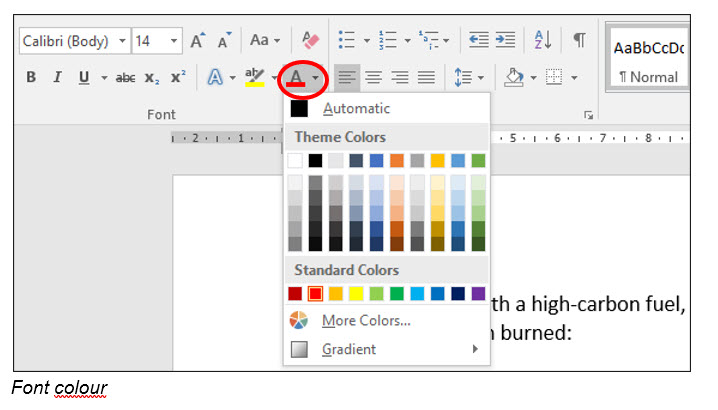Click the Sort A to Z icon

(x=543, y=40)
